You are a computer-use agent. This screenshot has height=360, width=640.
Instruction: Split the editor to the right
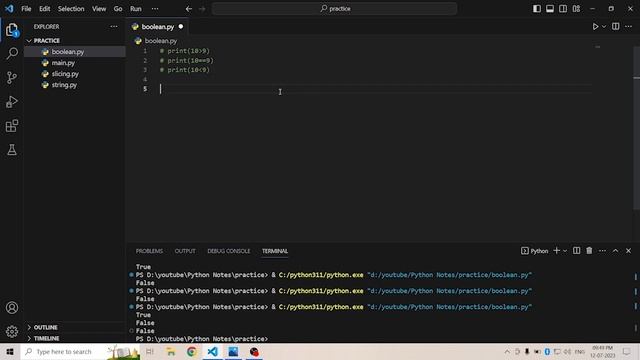point(616,27)
